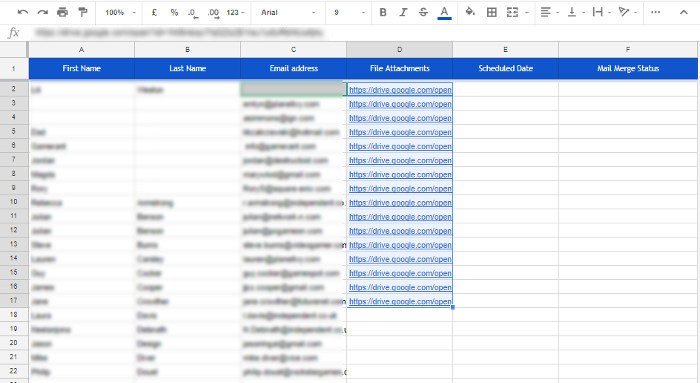
Task: Open the 123 number format dropdown
Action: 235,12
